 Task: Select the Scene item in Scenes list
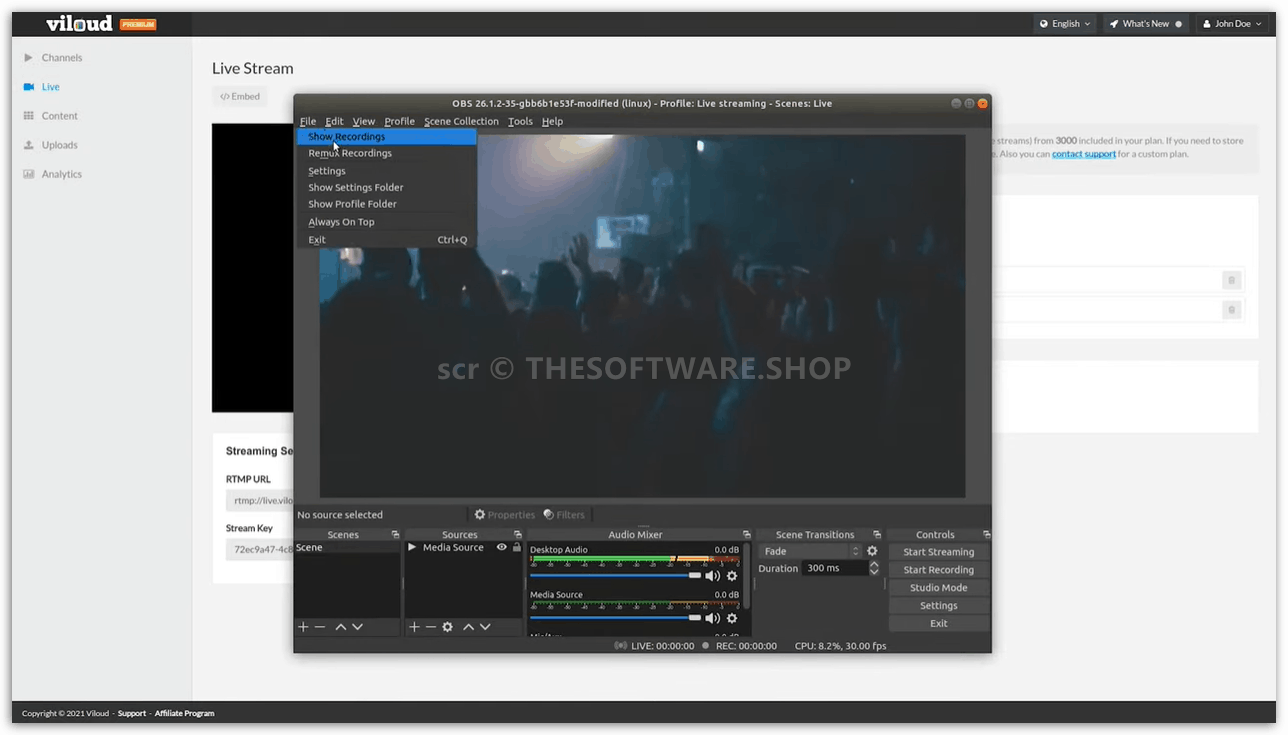coord(347,548)
